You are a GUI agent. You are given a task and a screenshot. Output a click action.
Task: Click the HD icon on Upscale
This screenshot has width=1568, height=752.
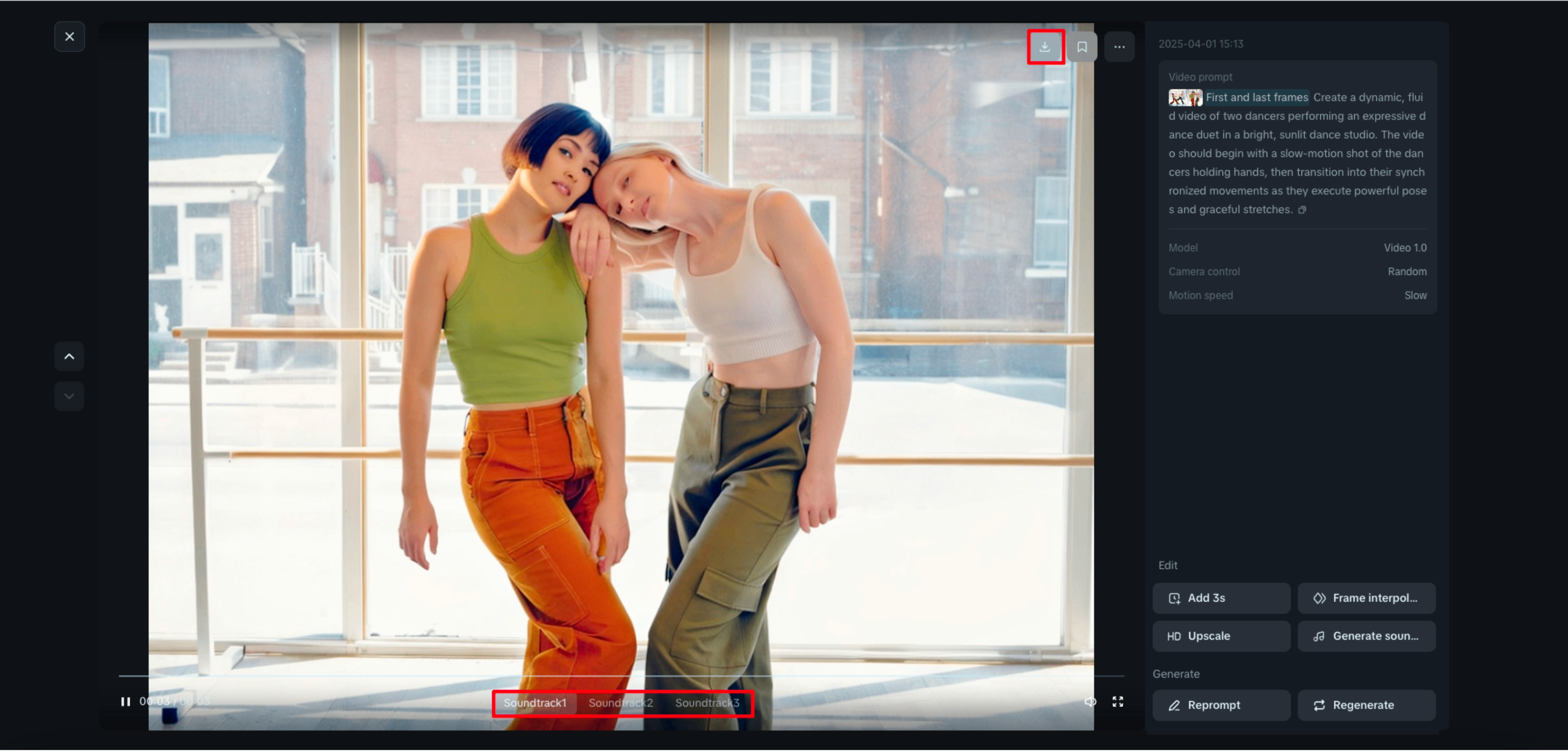(1175, 636)
